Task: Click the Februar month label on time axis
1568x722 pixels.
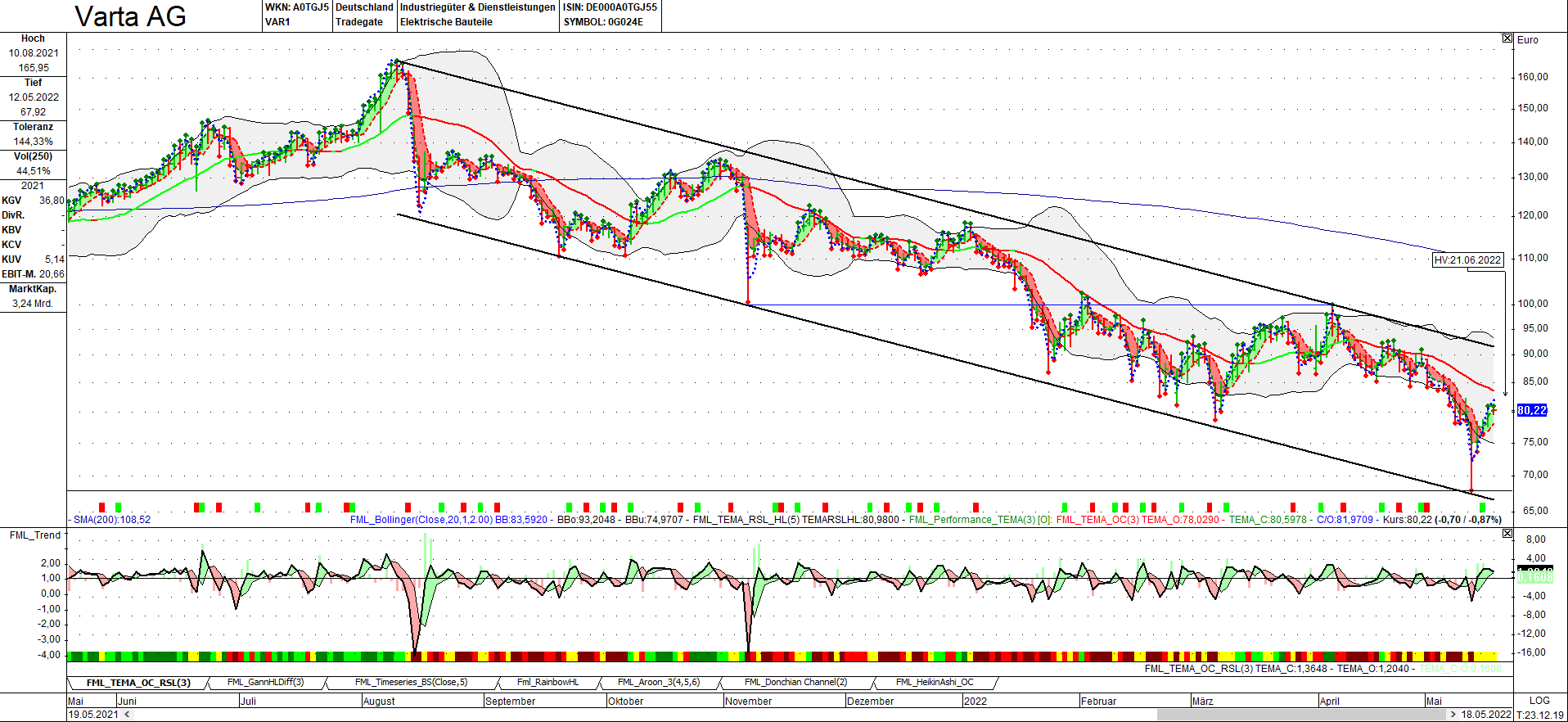Action: coord(1098,702)
